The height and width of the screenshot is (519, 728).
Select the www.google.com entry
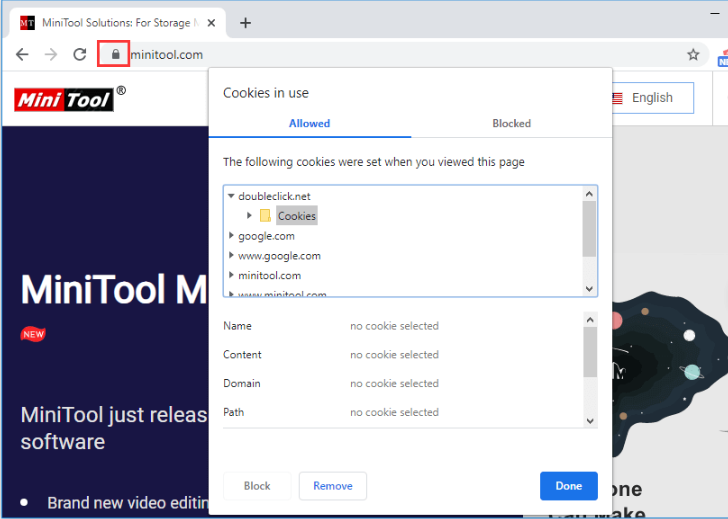tap(279, 256)
